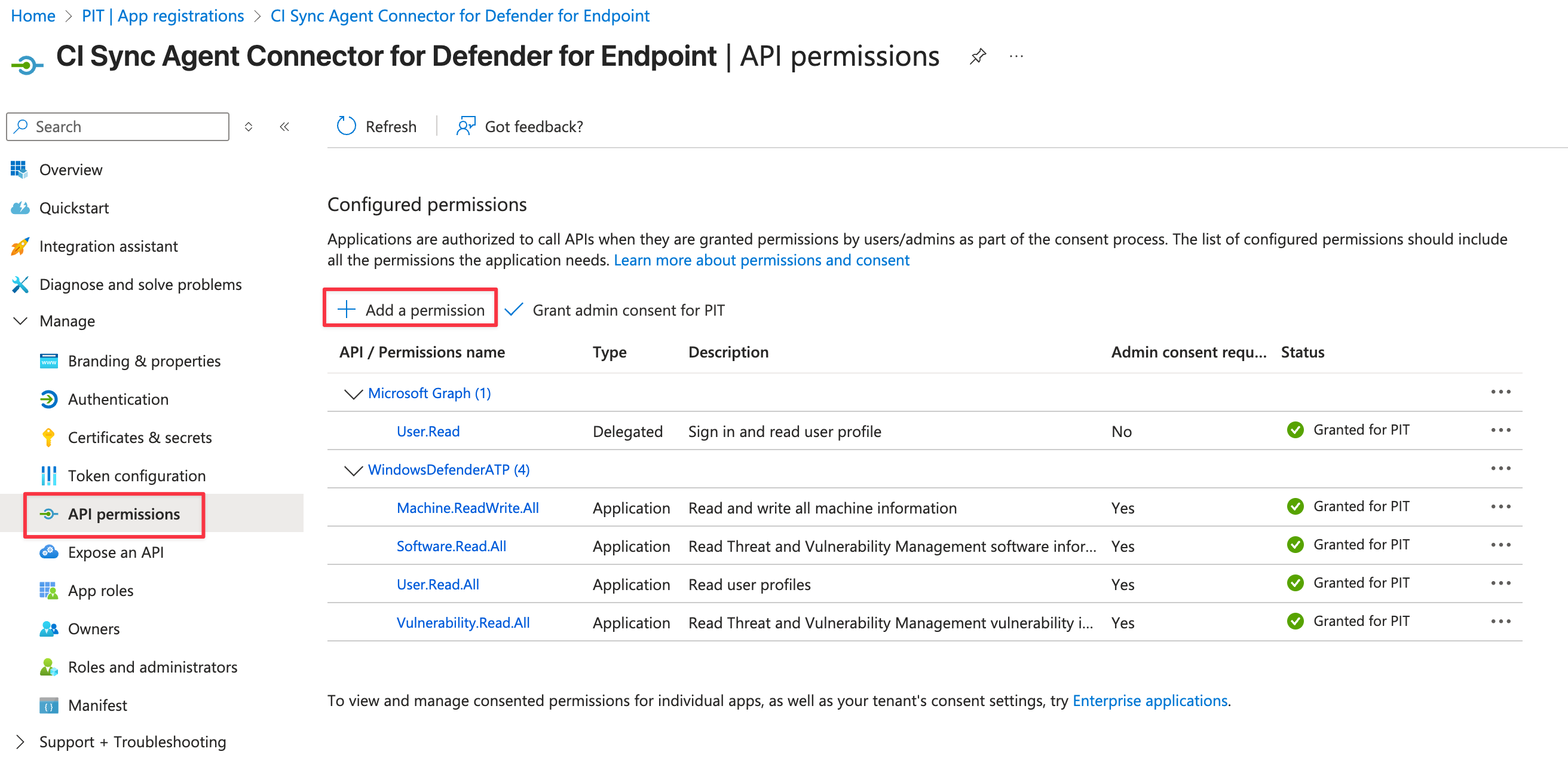Click the Owners people icon
Viewport: 1568px width, 770px height.
(48, 629)
